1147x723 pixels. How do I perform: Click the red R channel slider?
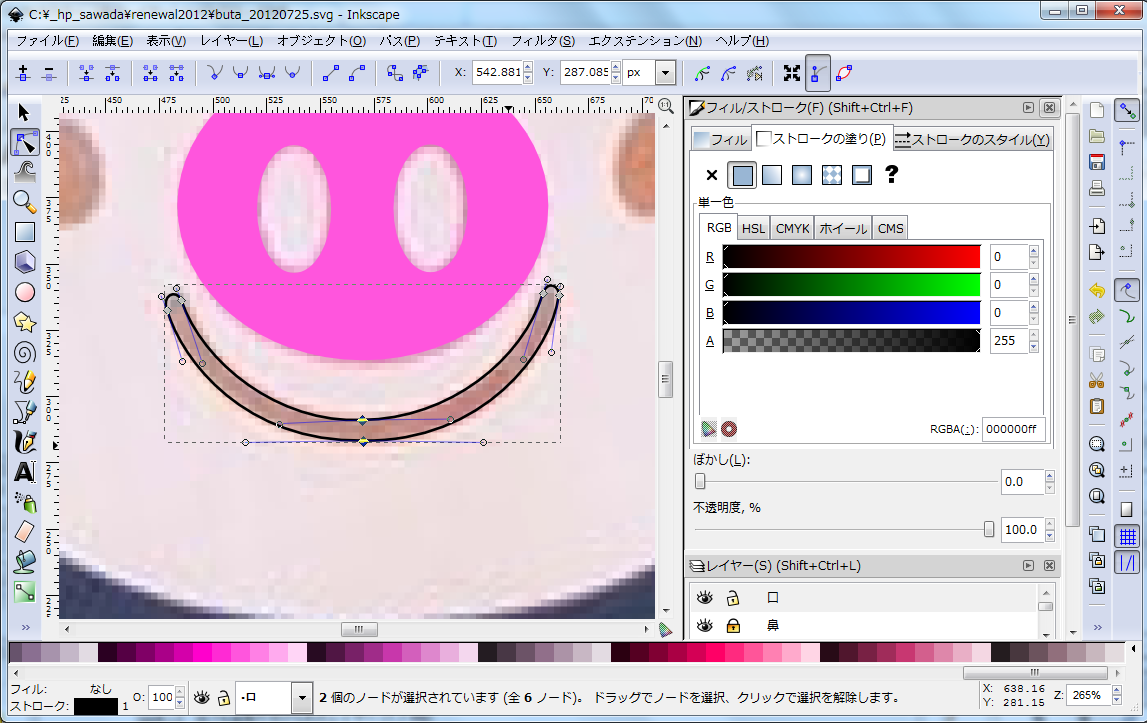tap(851, 257)
